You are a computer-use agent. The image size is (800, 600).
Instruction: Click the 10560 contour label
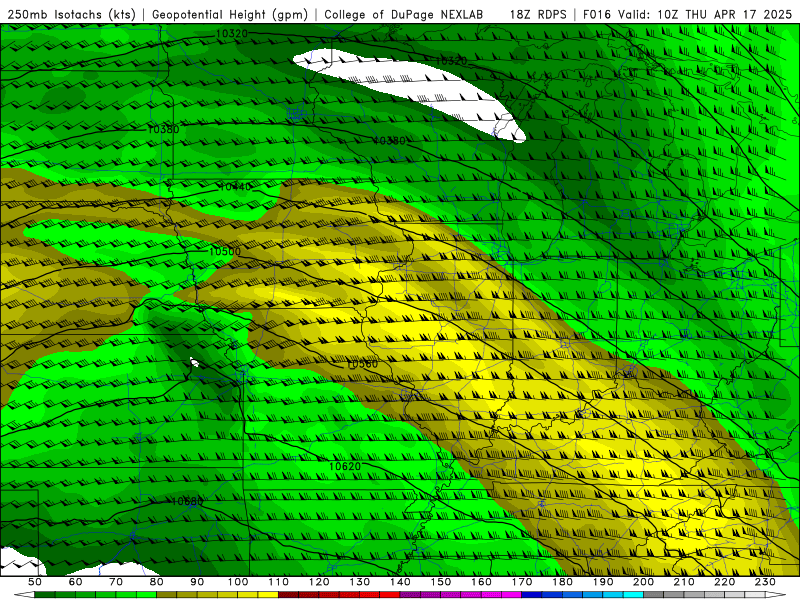pos(362,364)
